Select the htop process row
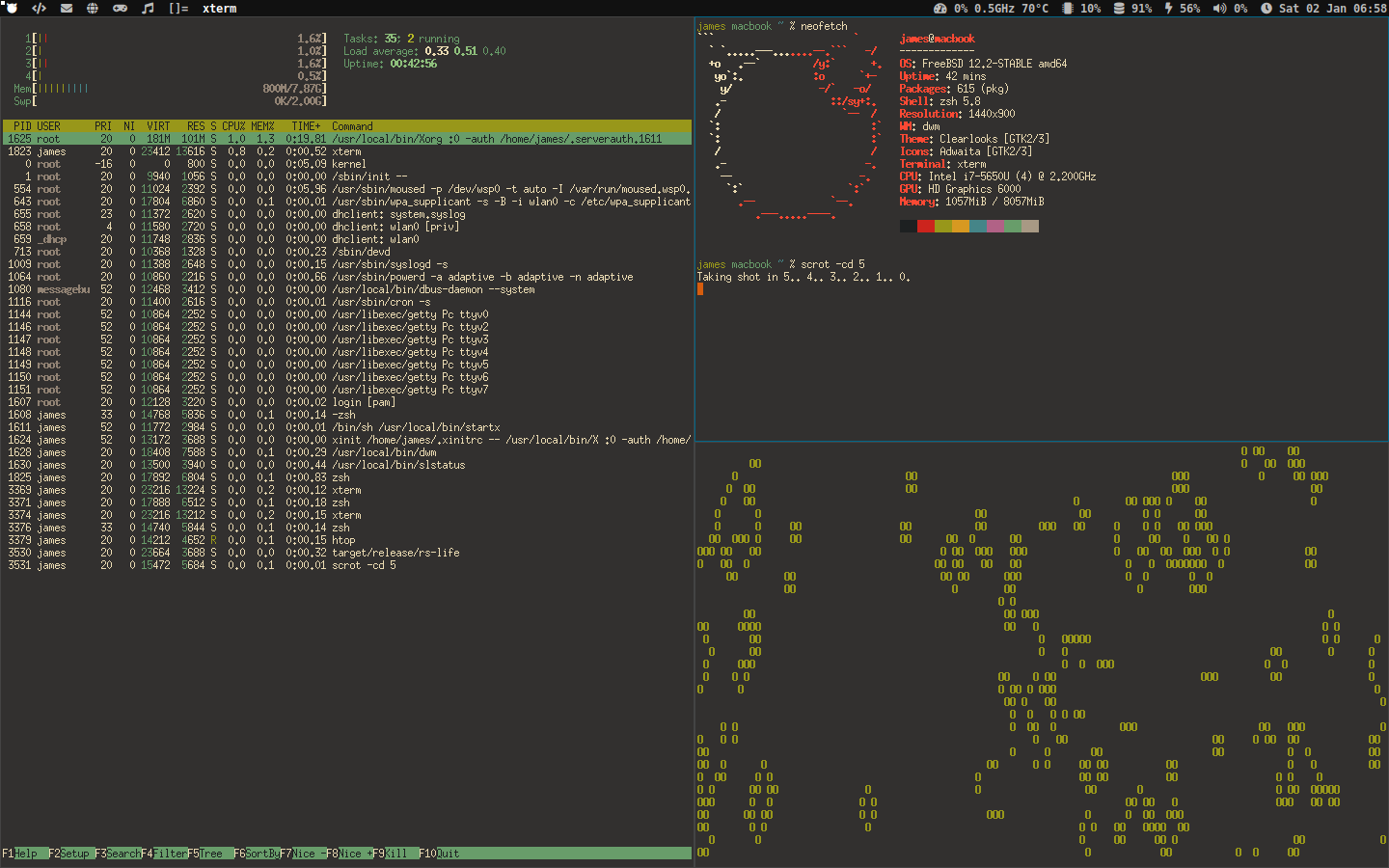 click(347, 540)
